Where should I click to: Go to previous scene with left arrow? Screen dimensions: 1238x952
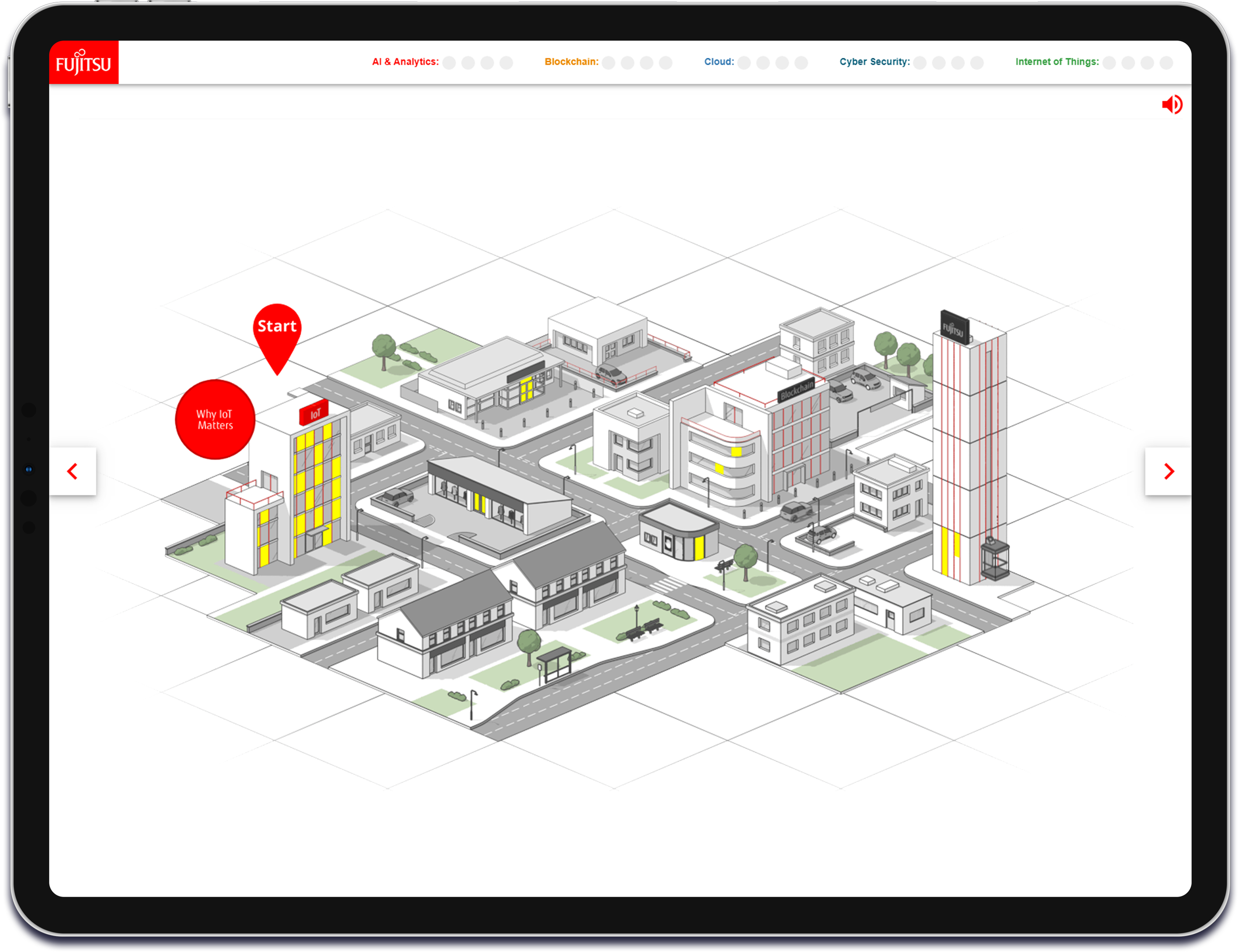(x=72, y=471)
